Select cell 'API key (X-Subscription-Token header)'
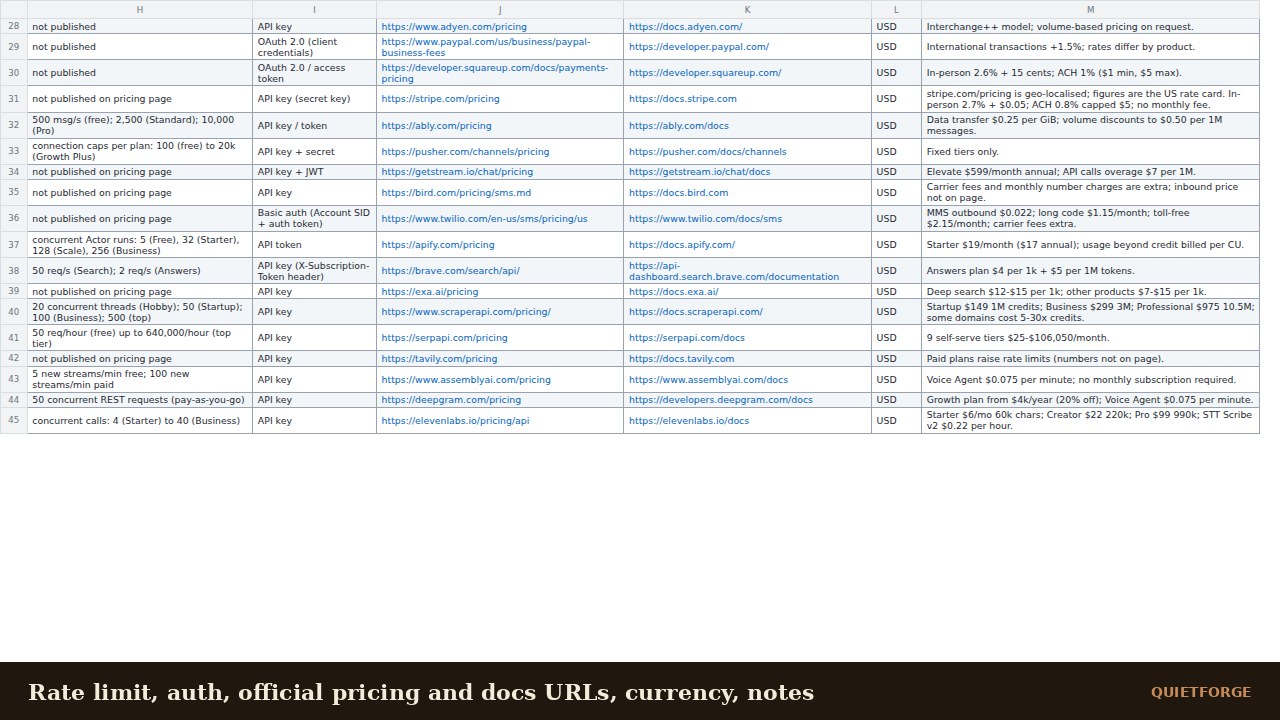 [314, 271]
